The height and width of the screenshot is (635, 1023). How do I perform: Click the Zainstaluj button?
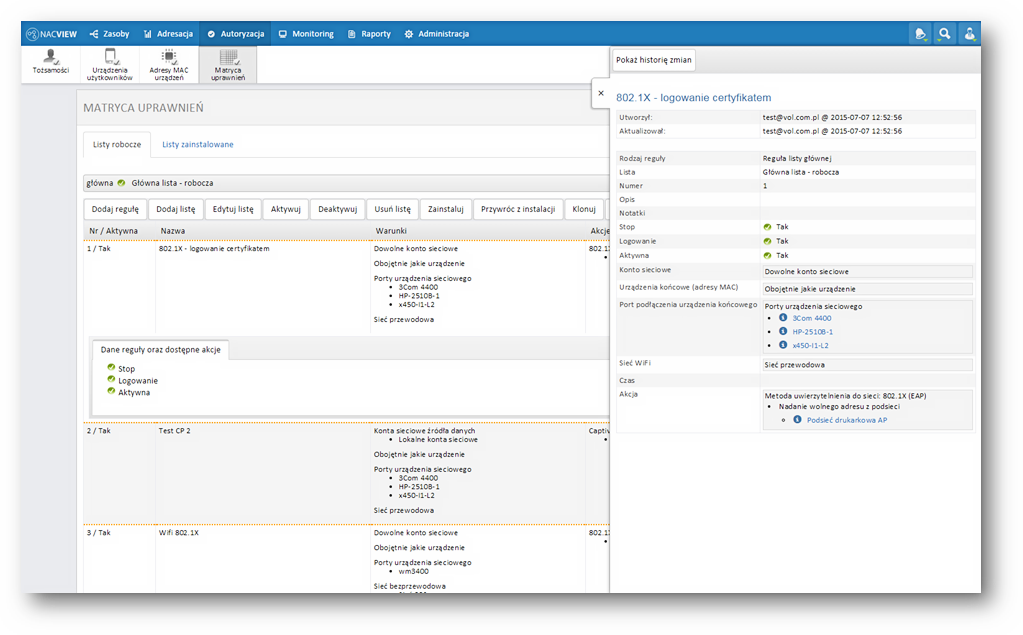click(446, 209)
